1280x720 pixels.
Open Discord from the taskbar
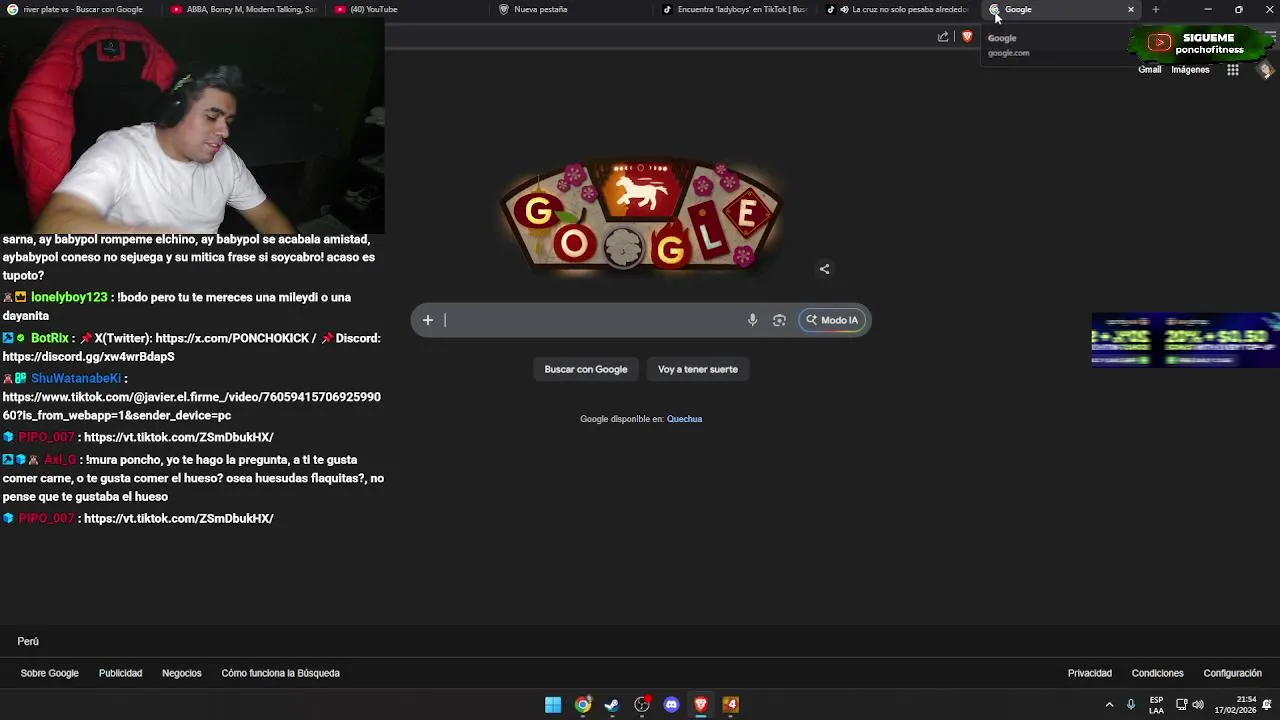(x=671, y=705)
